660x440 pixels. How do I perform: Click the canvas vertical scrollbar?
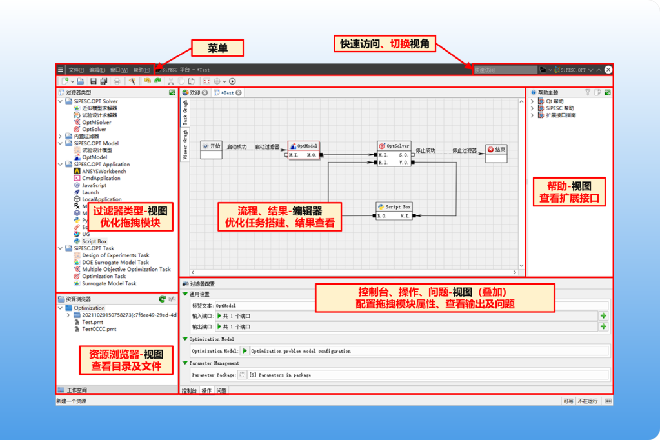tap(522, 184)
